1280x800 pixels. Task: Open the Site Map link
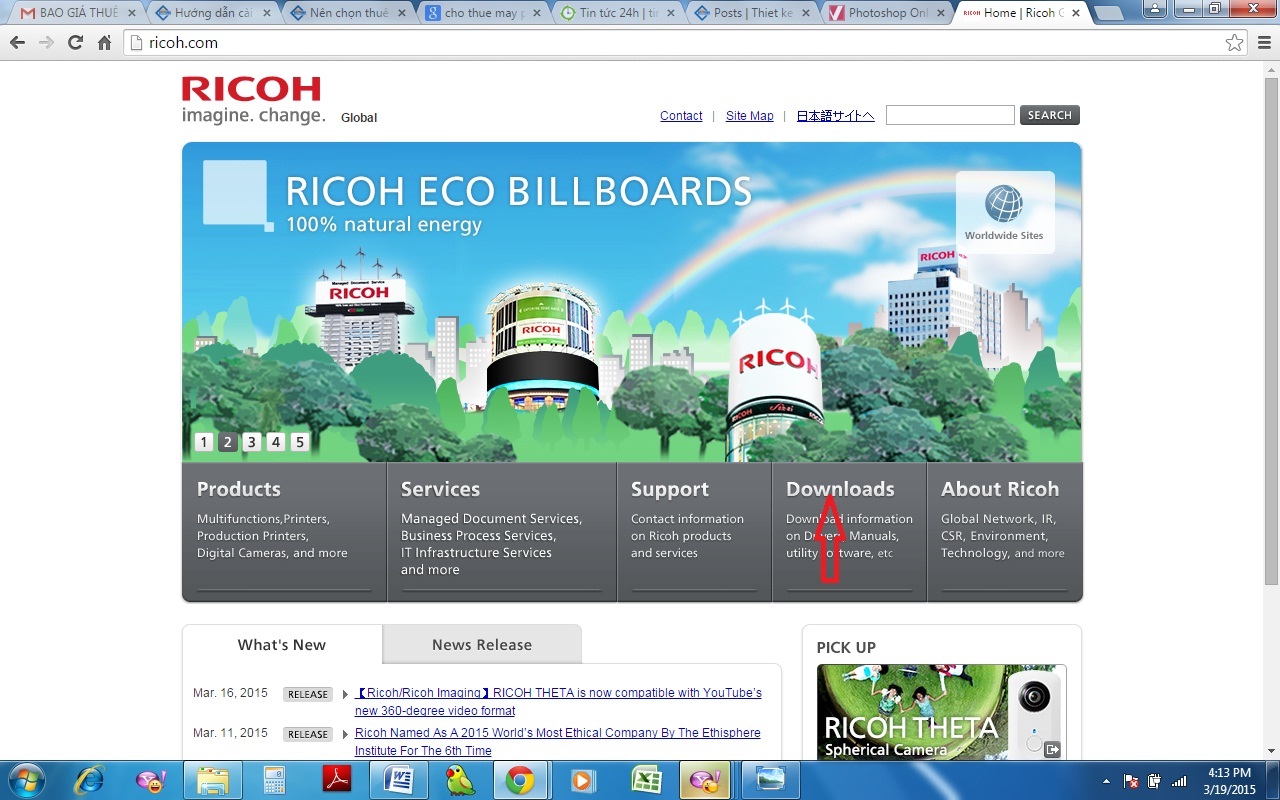[x=750, y=116]
